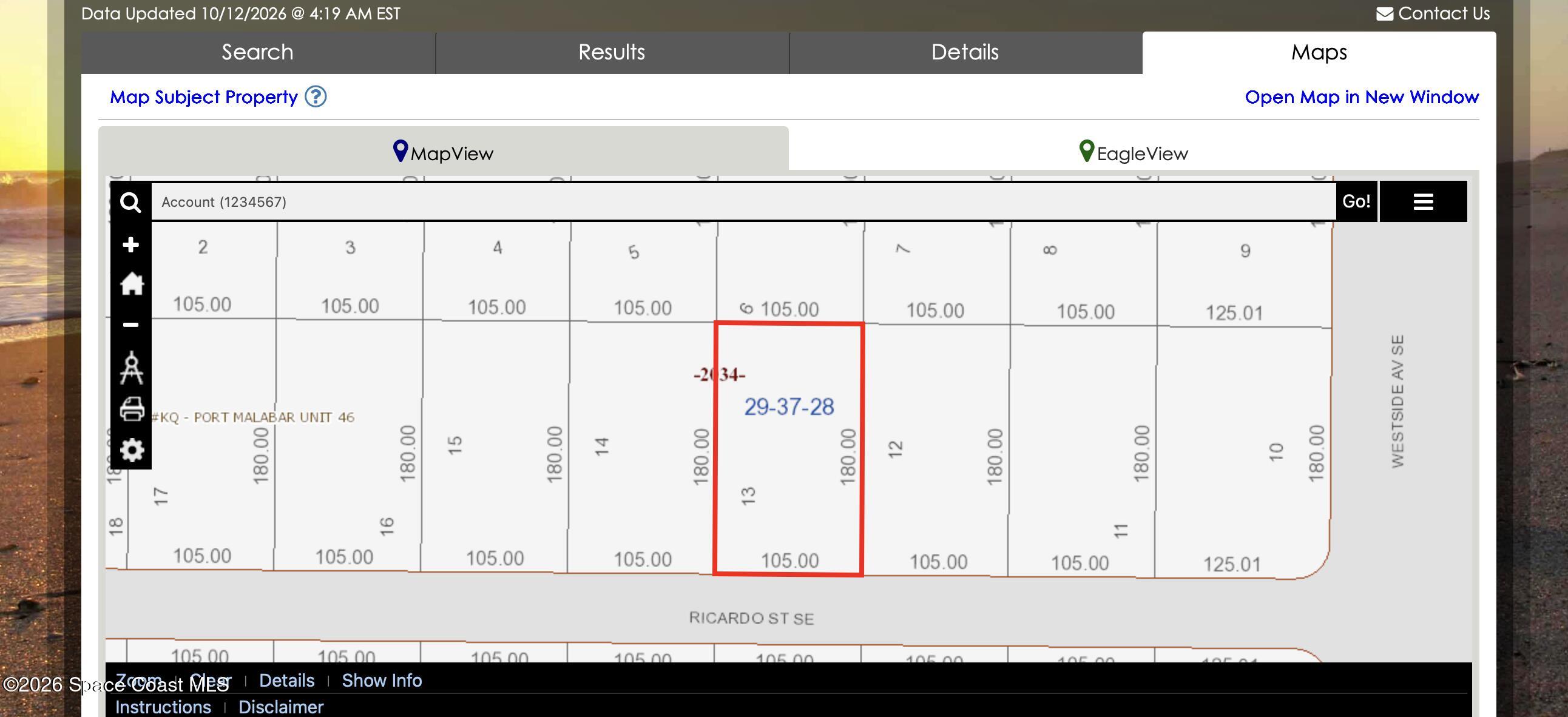The width and height of the screenshot is (1568, 717).
Task: Click lot 2 parcel on map
Action: click(203, 270)
